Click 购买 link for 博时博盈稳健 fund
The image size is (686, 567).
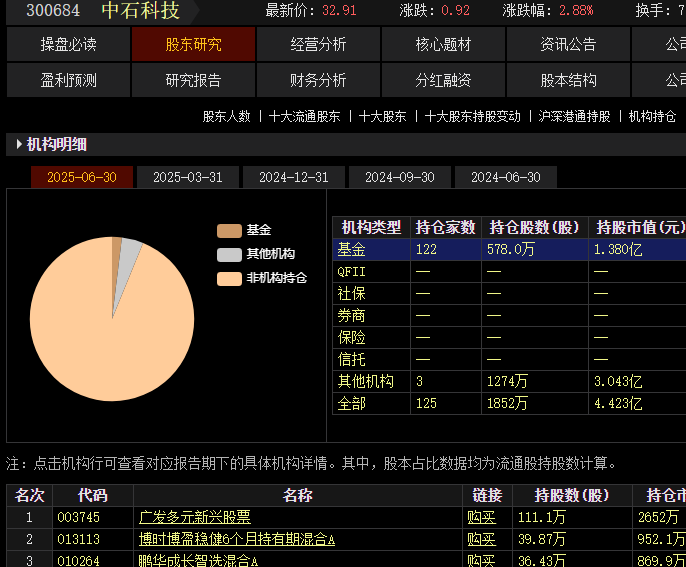point(482,539)
